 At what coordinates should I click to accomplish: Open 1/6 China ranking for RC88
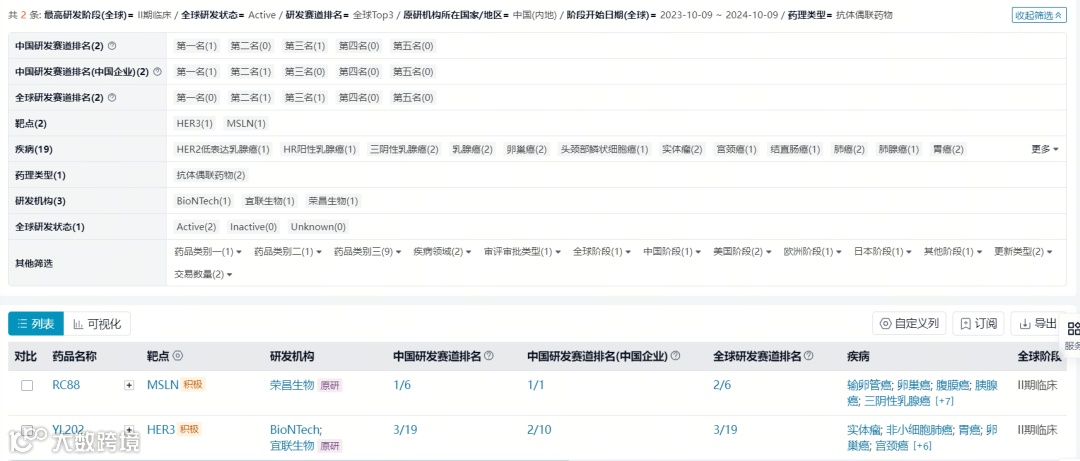pyautogui.click(x=402, y=385)
